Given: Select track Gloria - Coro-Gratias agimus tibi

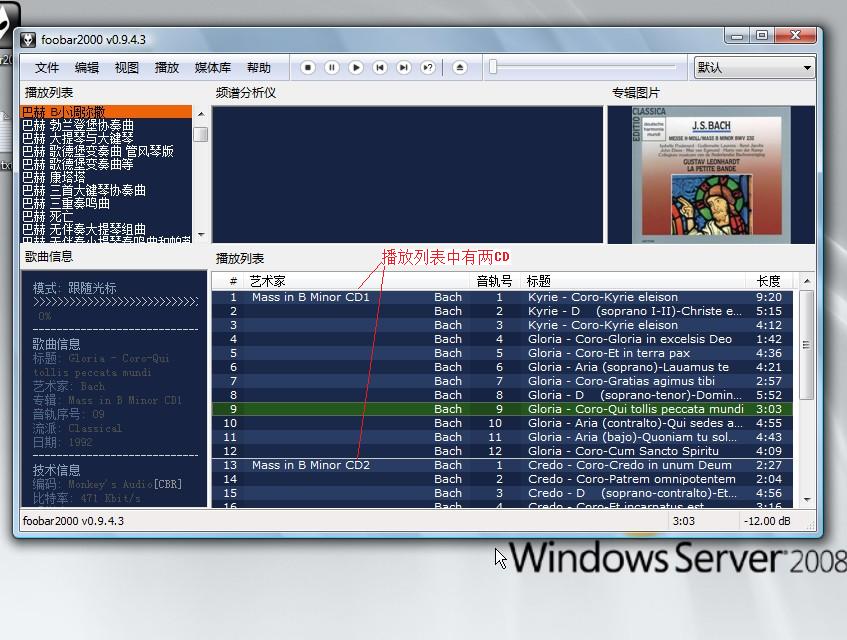Looking at the screenshot, I should click(502, 381).
